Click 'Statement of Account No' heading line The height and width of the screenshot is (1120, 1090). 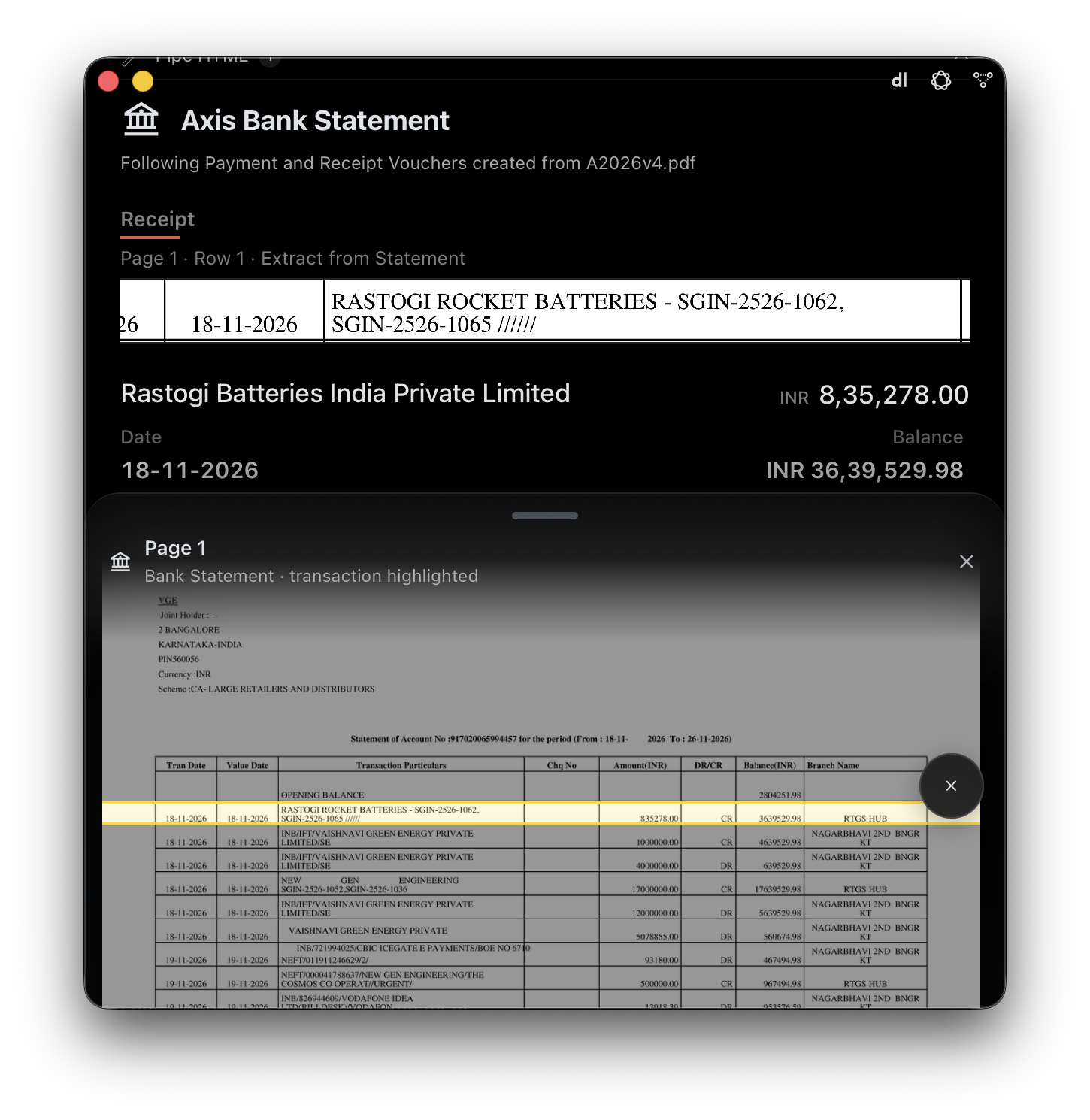[x=541, y=739]
